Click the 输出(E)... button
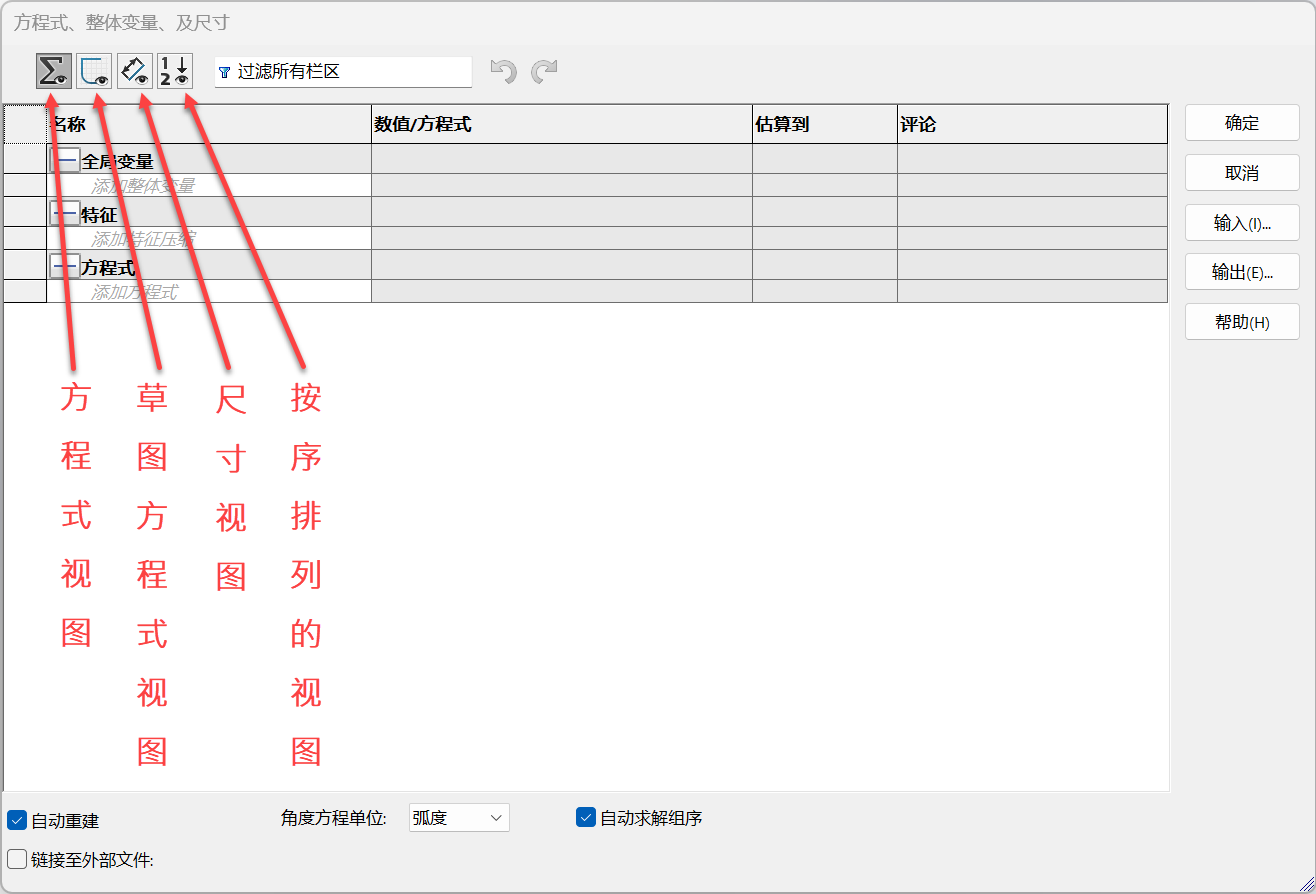The height and width of the screenshot is (894, 1316). click(1242, 272)
